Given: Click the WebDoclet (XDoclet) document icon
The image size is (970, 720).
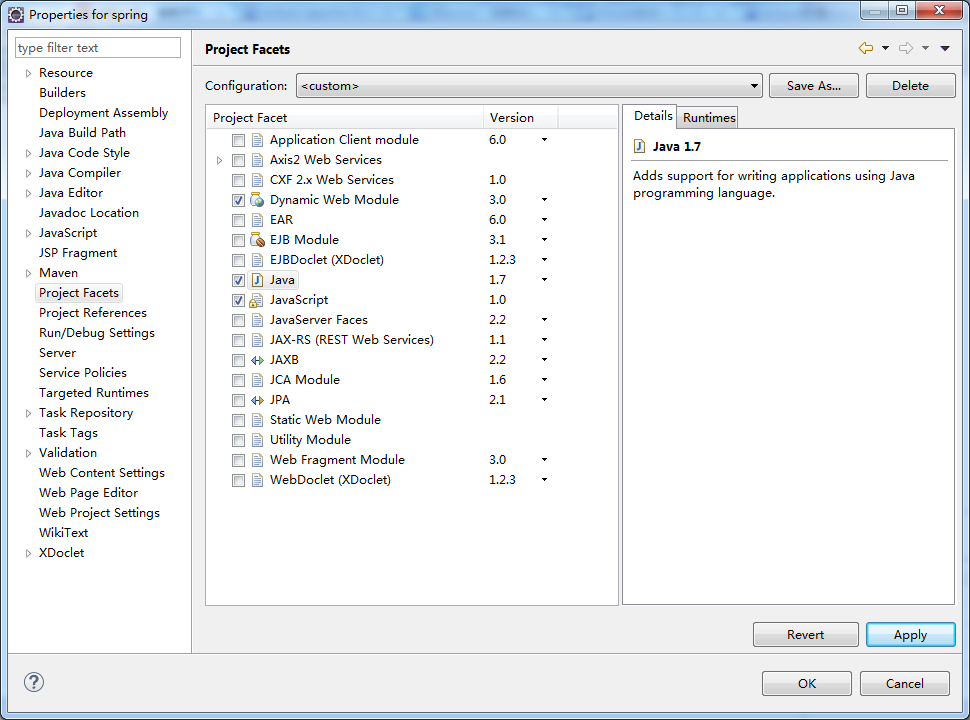Looking at the screenshot, I should (x=257, y=480).
